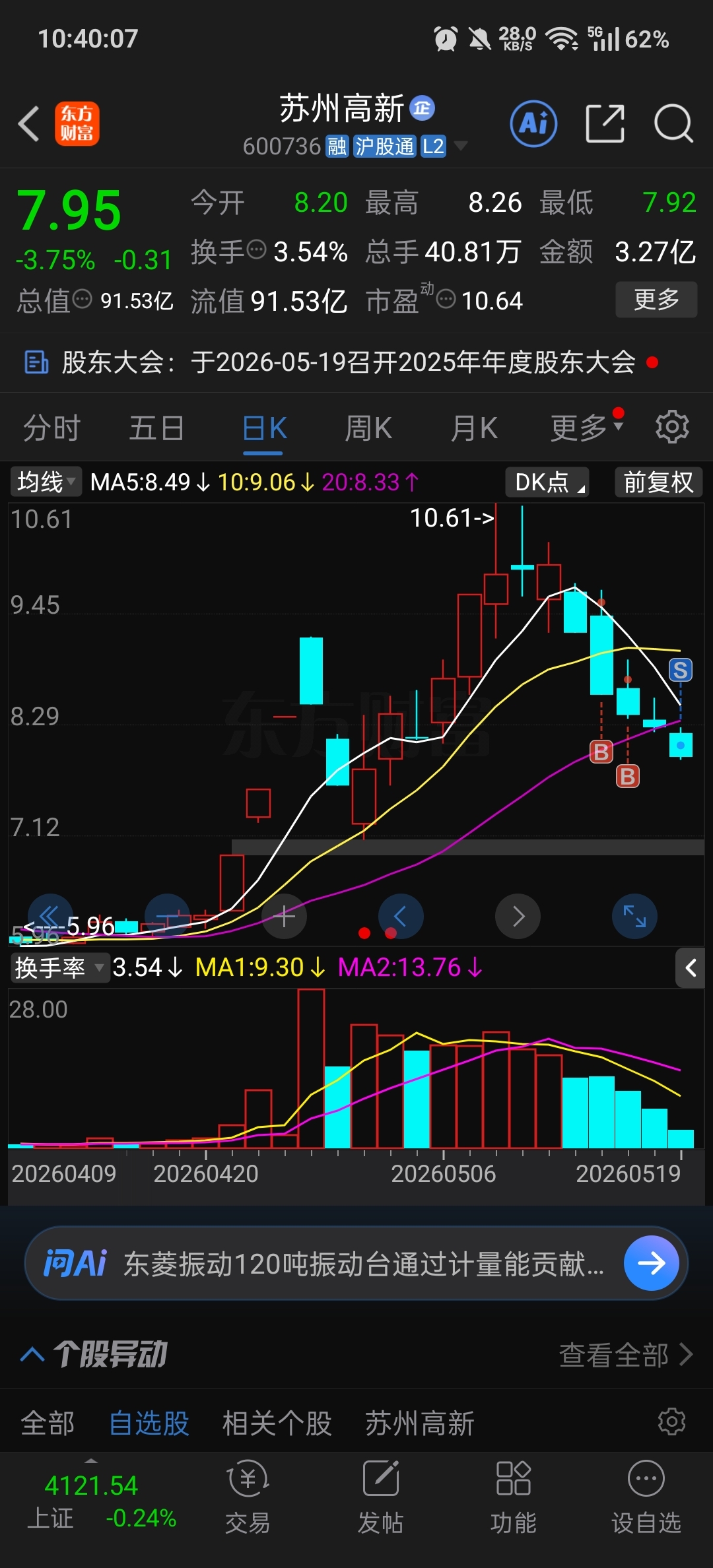Tap the 更多 quote details button

pyautogui.click(x=656, y=300)
